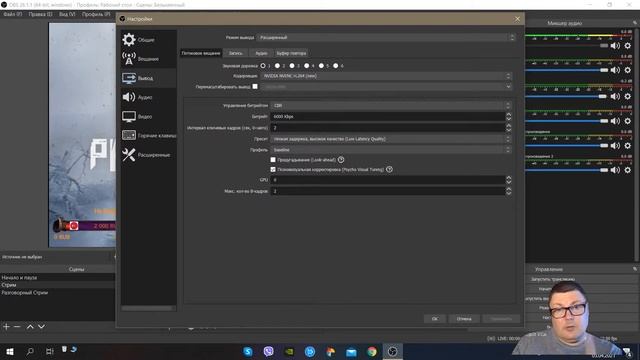Click the OBS Studio taskbar icon
The height and width of the screenshot is (360, 640).
[392, 351]
